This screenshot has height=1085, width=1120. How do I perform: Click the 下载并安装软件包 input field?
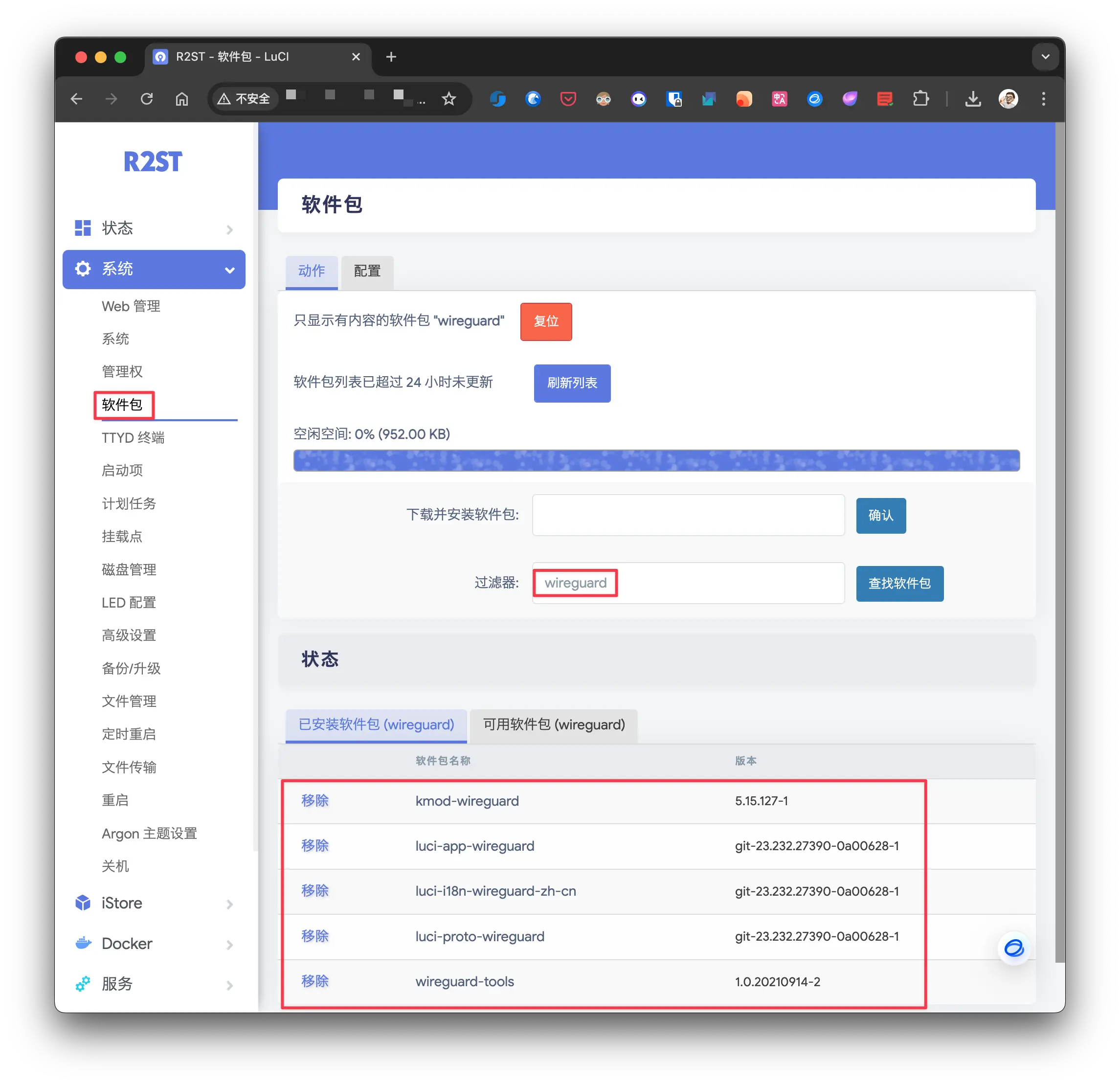688,515
